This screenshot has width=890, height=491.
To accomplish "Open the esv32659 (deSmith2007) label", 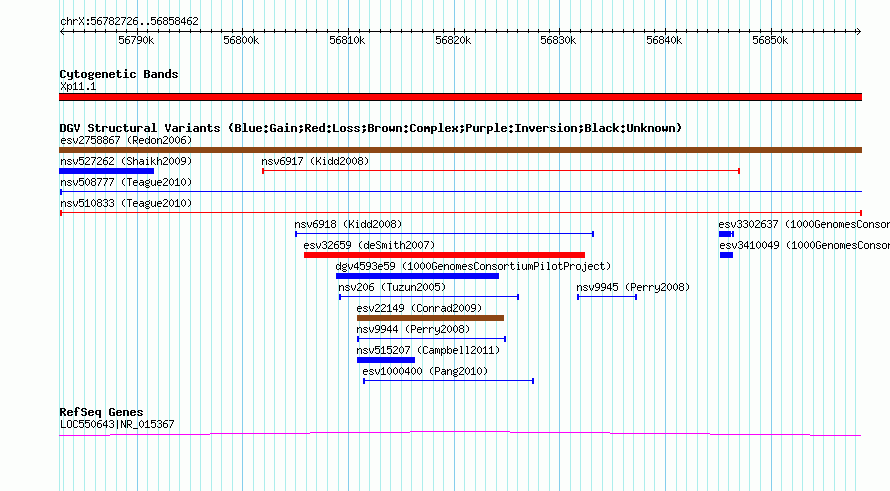I will (x=369, y=245).
